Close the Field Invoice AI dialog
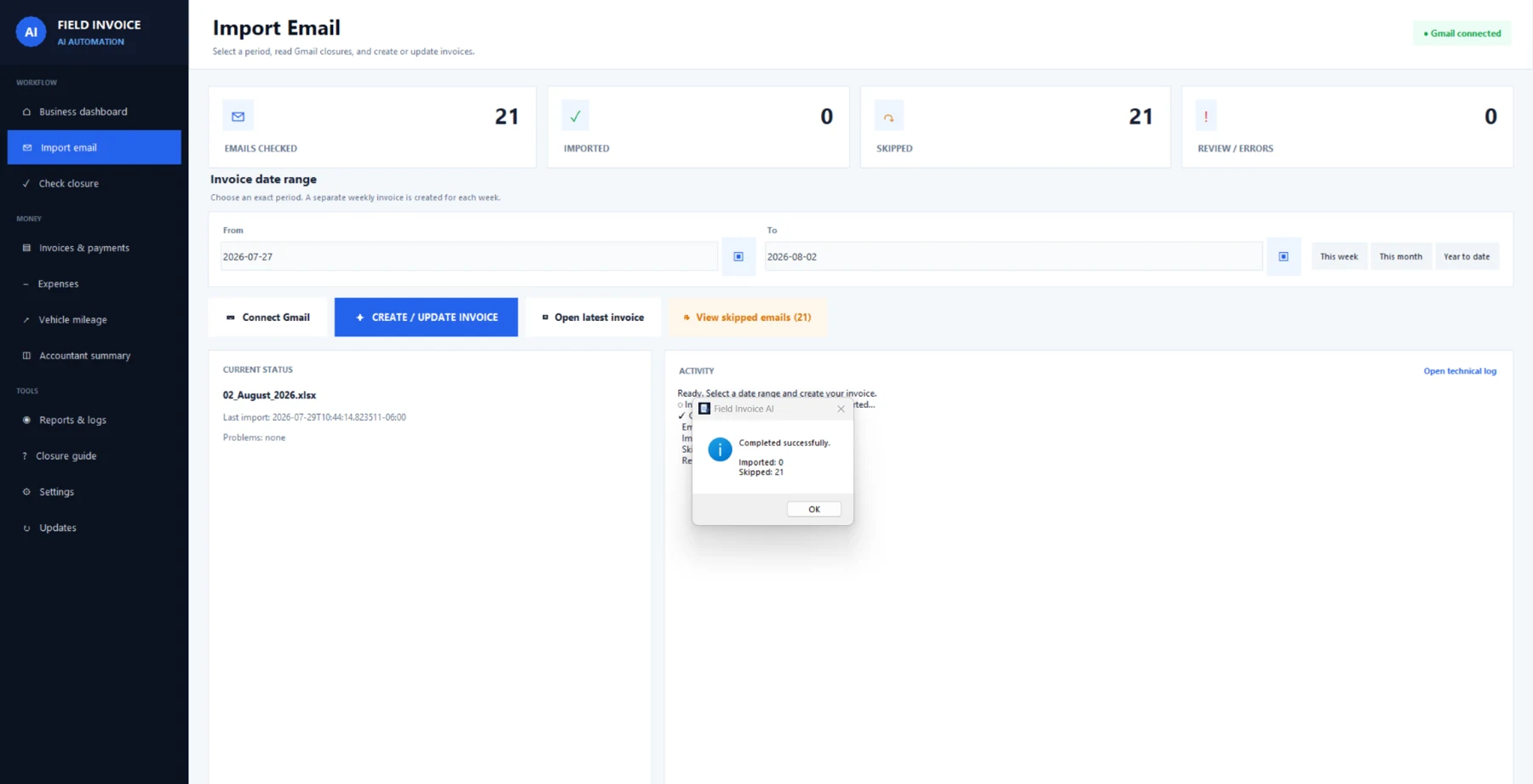The width and height of the screenshot is (1533, 784). 841,409
